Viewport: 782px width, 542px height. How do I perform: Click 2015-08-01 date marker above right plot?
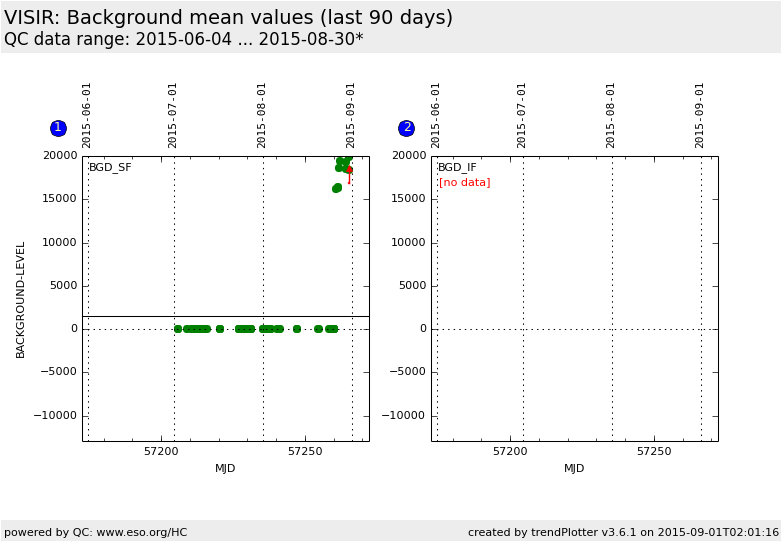pos(611,115)
